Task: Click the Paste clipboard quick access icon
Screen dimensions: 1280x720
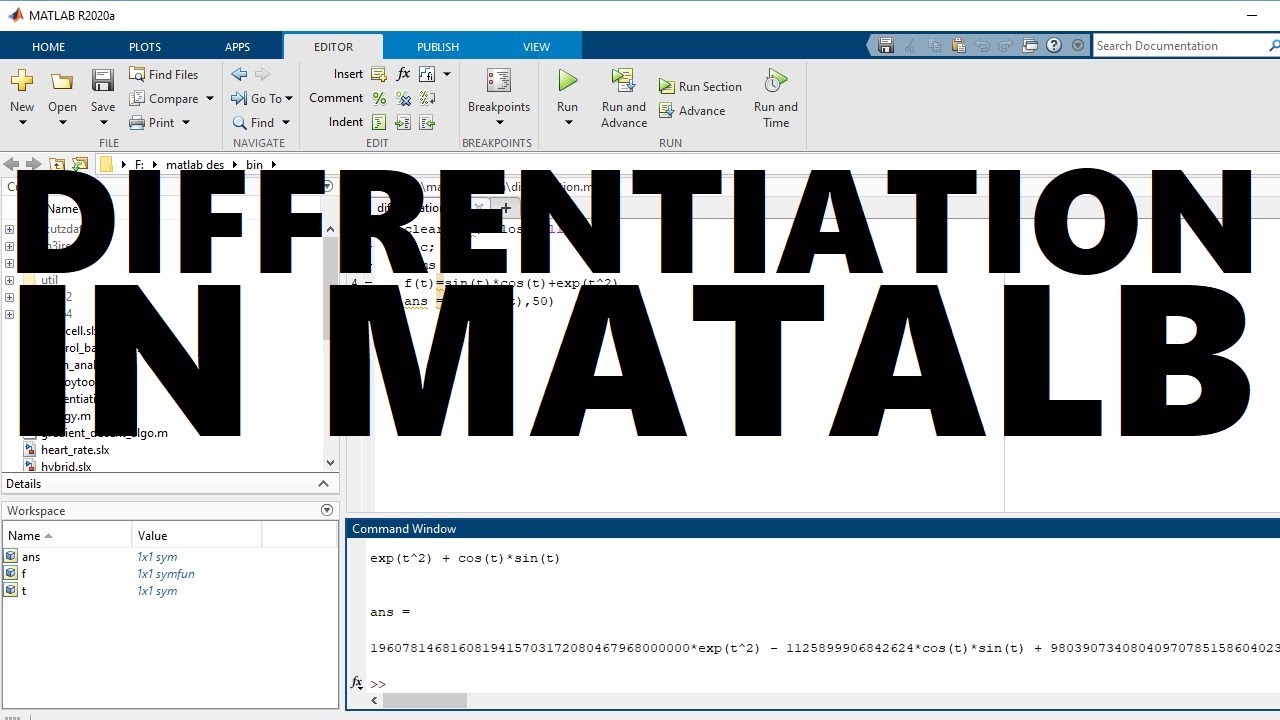Action: point(958,45)
